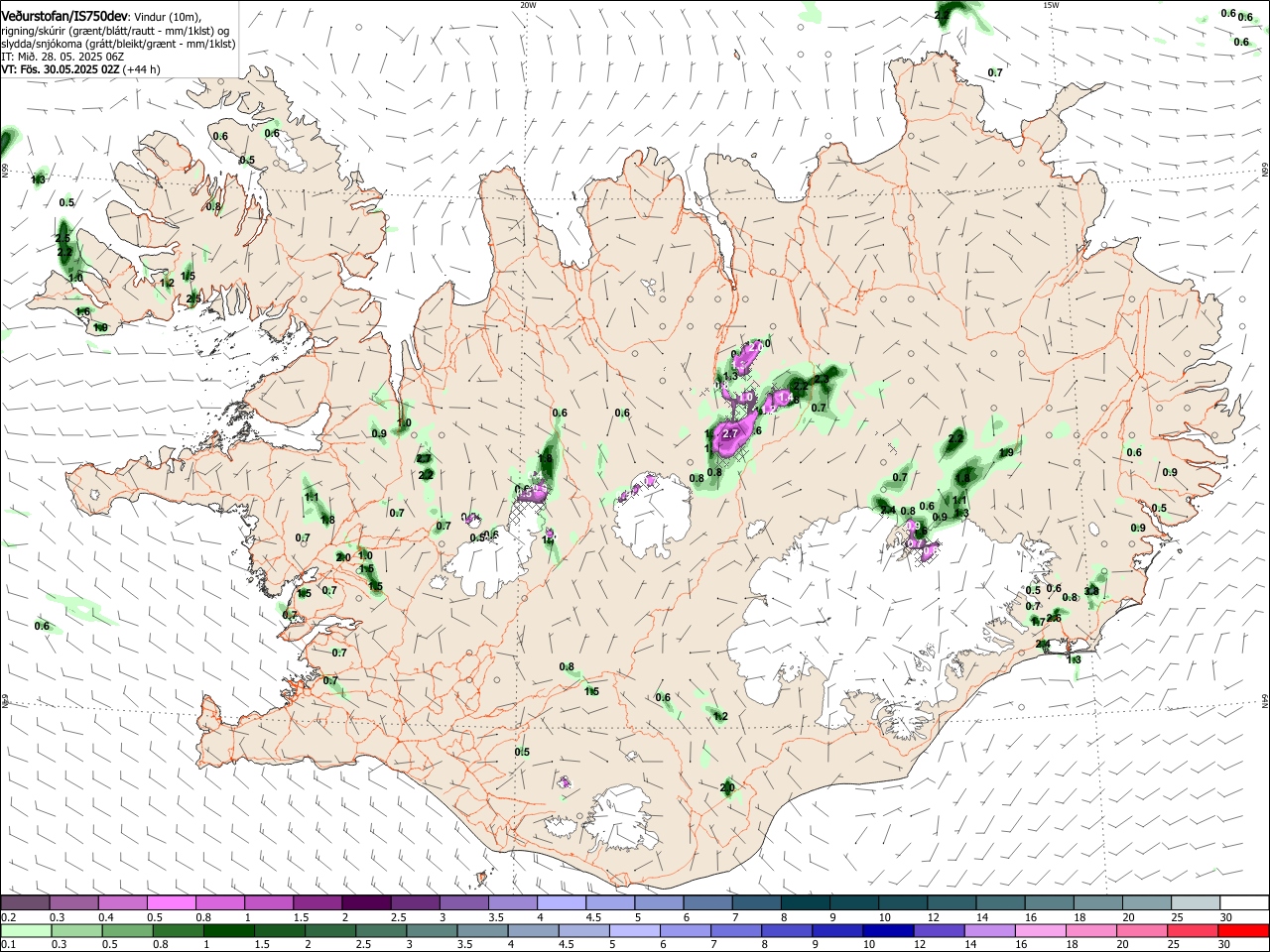Click the '20W' longitude label
The width and height of the screenshot is (1270, 952).
(528, 5)
